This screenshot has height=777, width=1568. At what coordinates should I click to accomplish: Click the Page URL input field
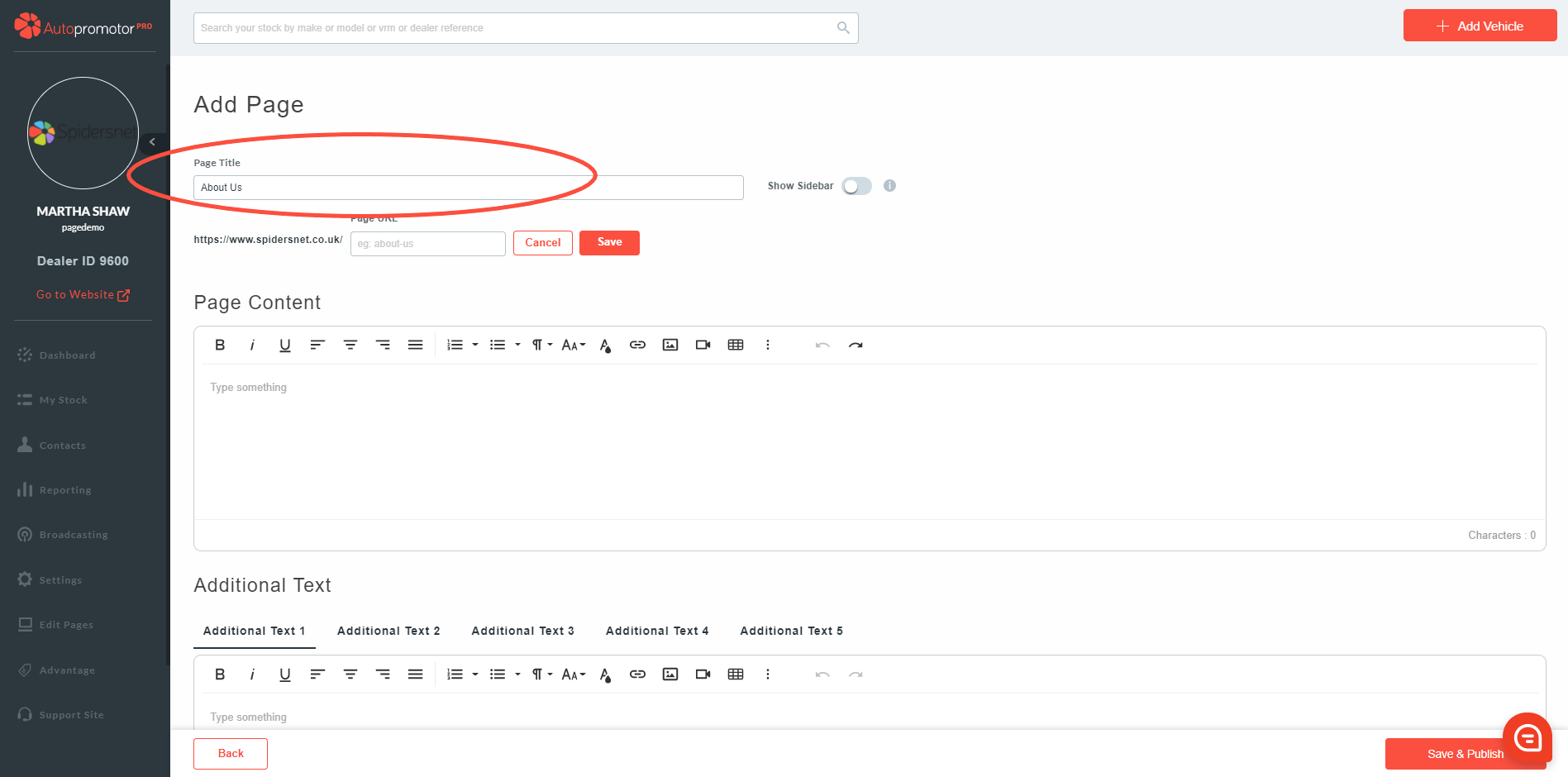tap(427, 244)
